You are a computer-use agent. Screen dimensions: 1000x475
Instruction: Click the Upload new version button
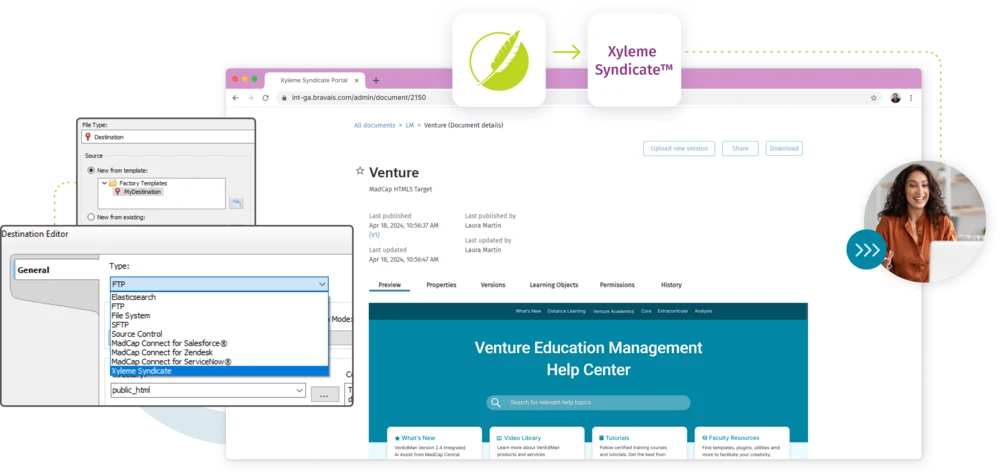(679, 149)
